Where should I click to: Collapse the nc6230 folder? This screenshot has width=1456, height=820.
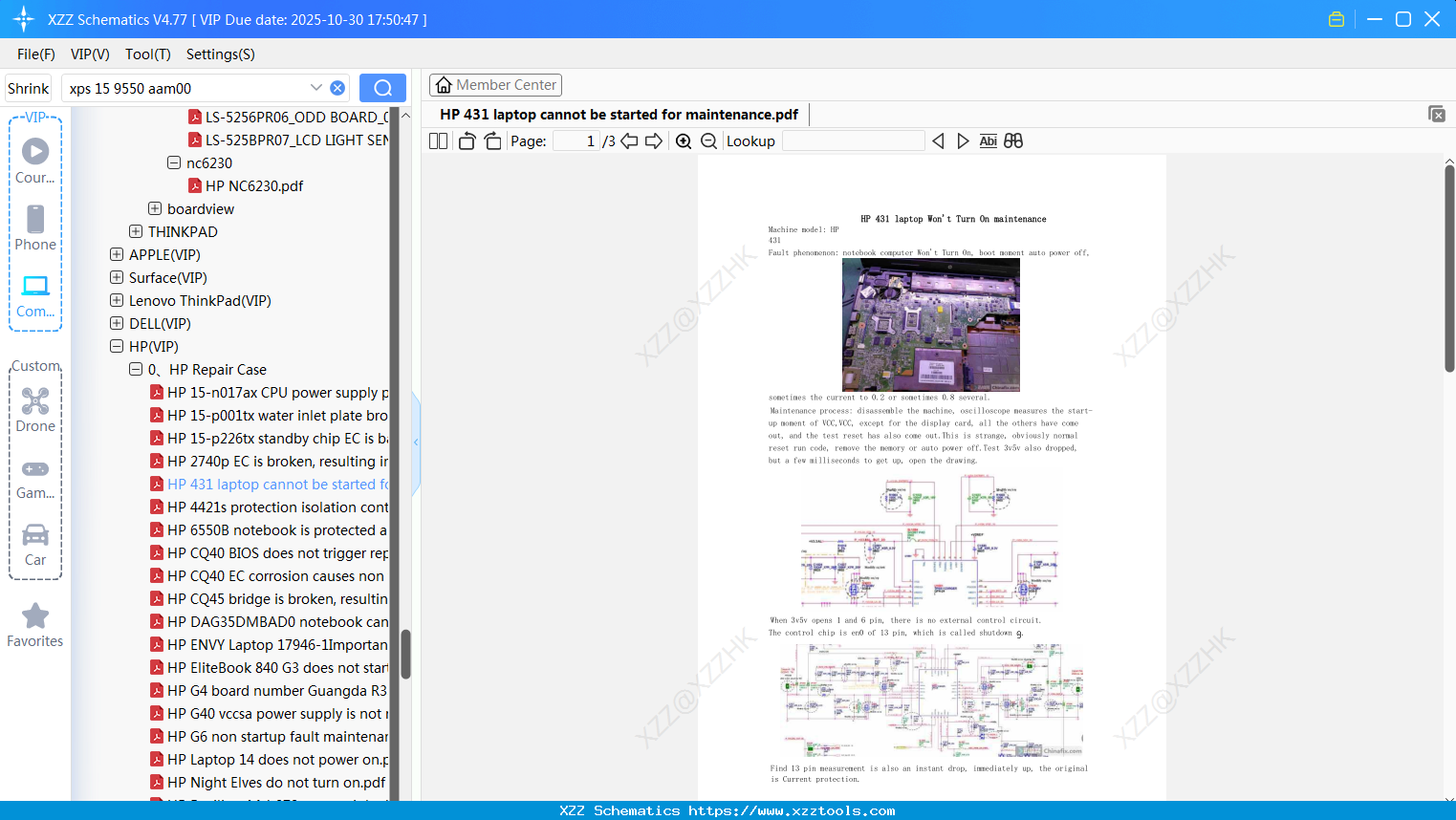pos(174,162)
